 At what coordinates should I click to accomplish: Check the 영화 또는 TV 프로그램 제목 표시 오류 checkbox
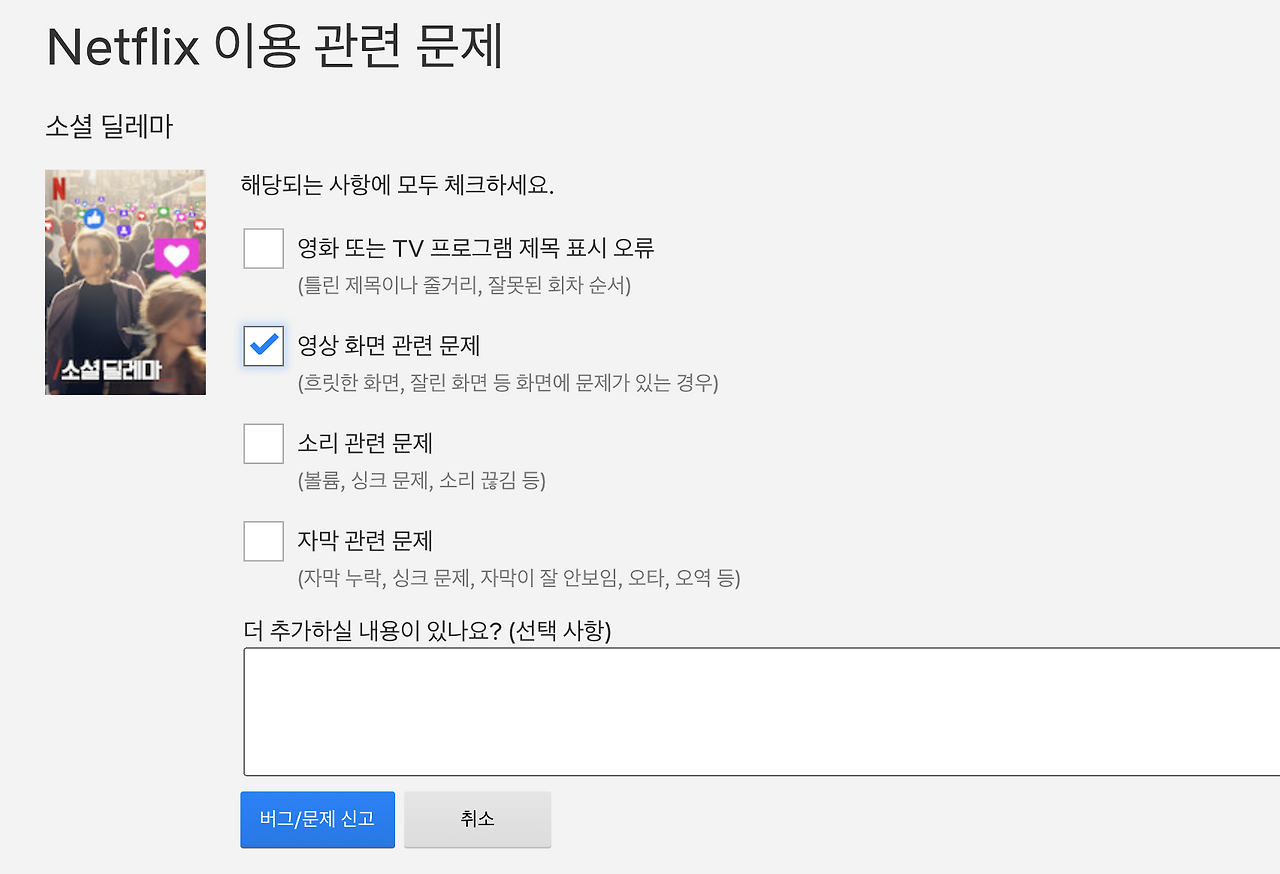point(264,248)
